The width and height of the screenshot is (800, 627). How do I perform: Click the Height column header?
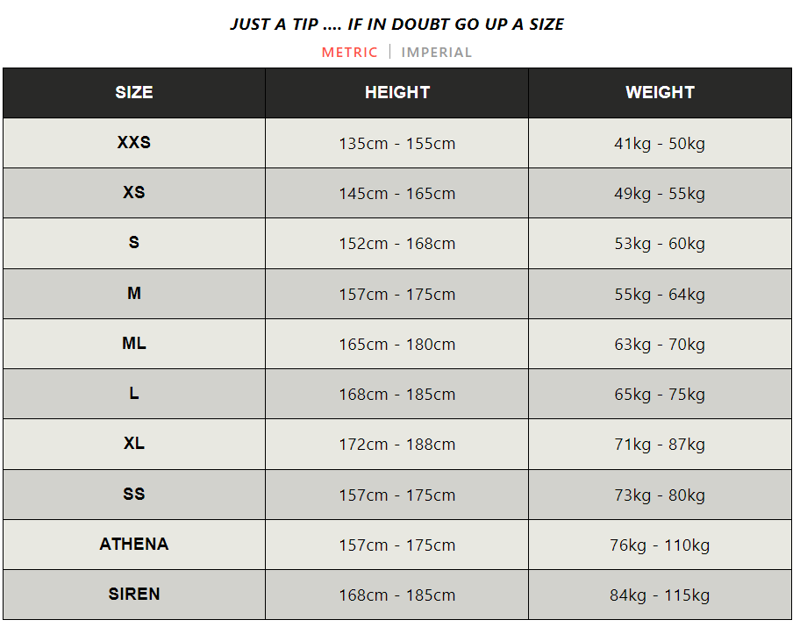397,92
